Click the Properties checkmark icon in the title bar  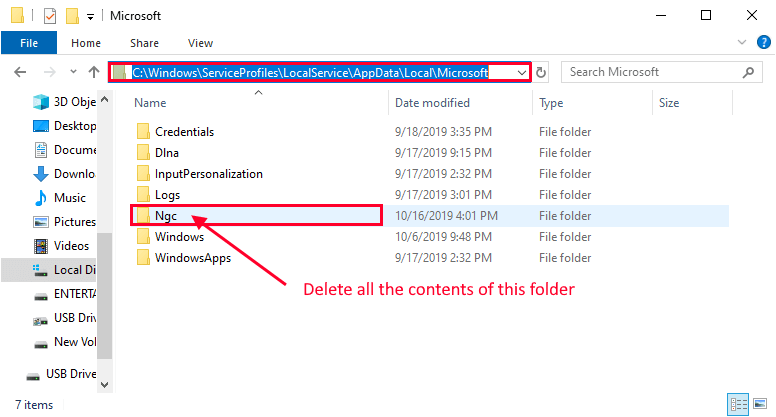click(49, 16)
